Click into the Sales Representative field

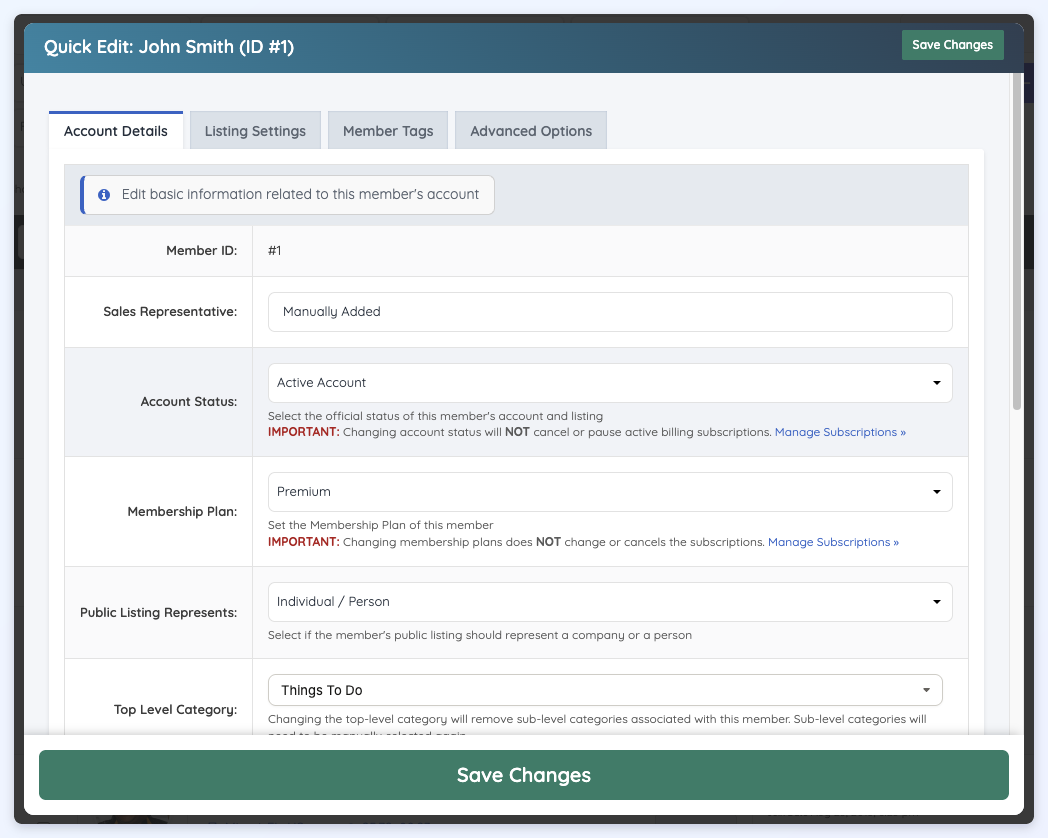[610, 312]
